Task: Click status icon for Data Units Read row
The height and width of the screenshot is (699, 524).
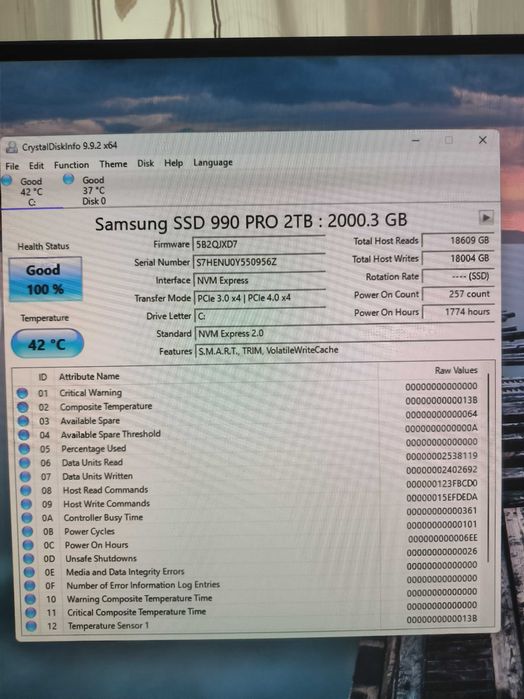Action: coord(25,463)
